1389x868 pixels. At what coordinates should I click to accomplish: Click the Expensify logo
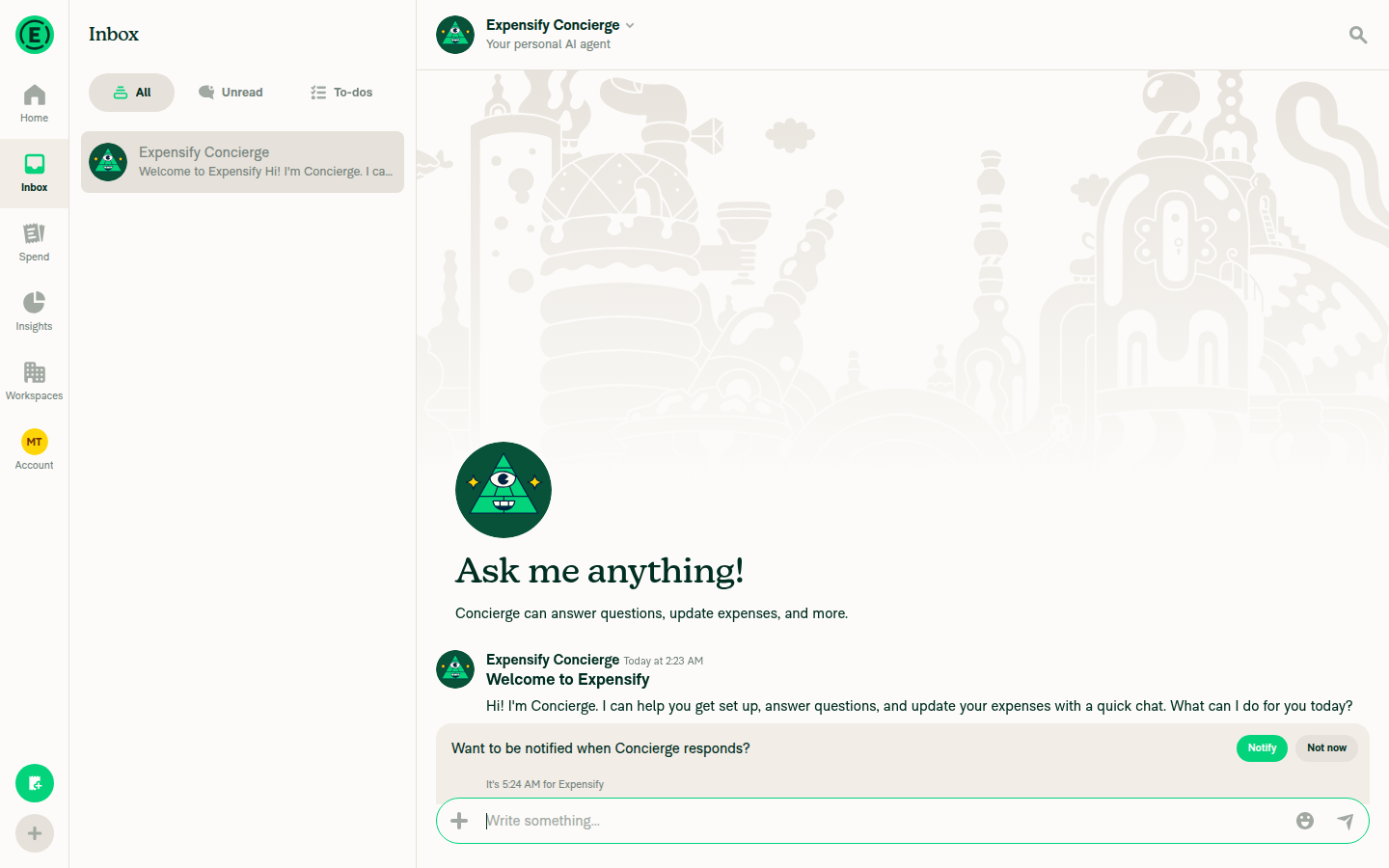35,35
